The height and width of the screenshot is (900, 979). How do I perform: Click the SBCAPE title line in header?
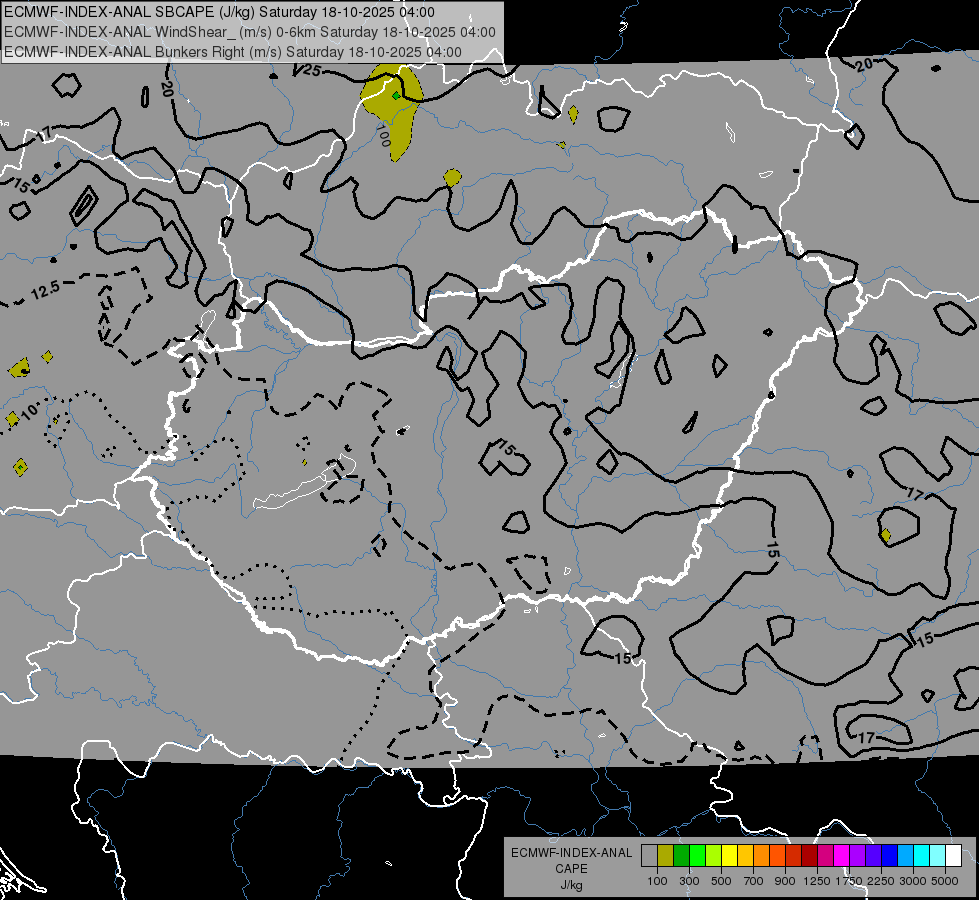219,12
